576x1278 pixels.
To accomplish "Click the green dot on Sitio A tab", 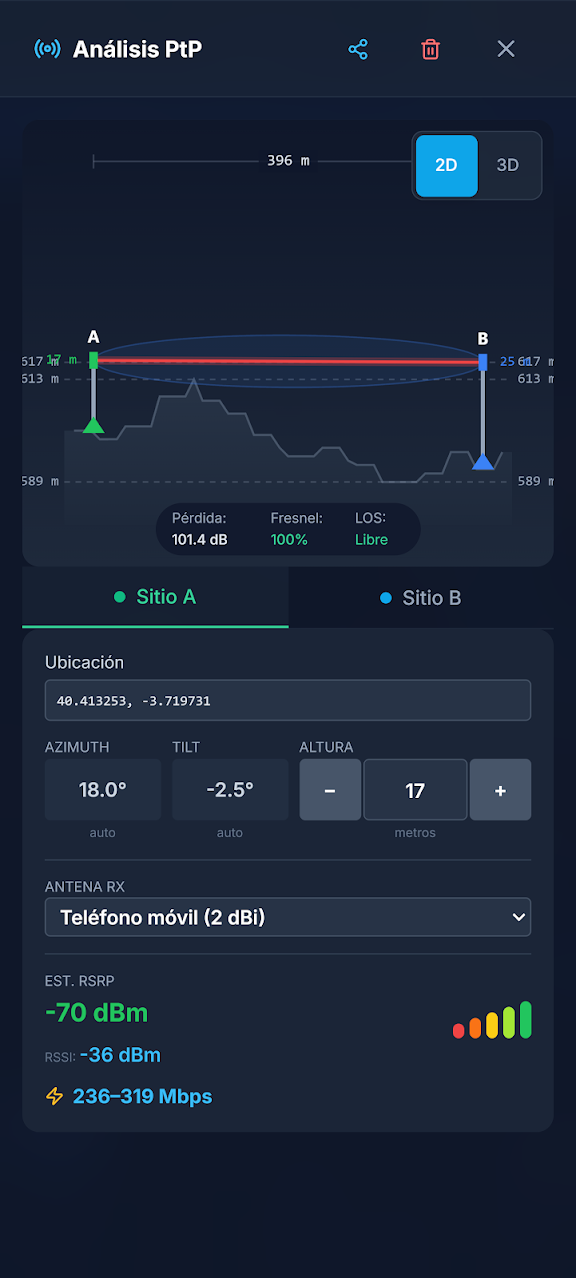I will [120, 597].
